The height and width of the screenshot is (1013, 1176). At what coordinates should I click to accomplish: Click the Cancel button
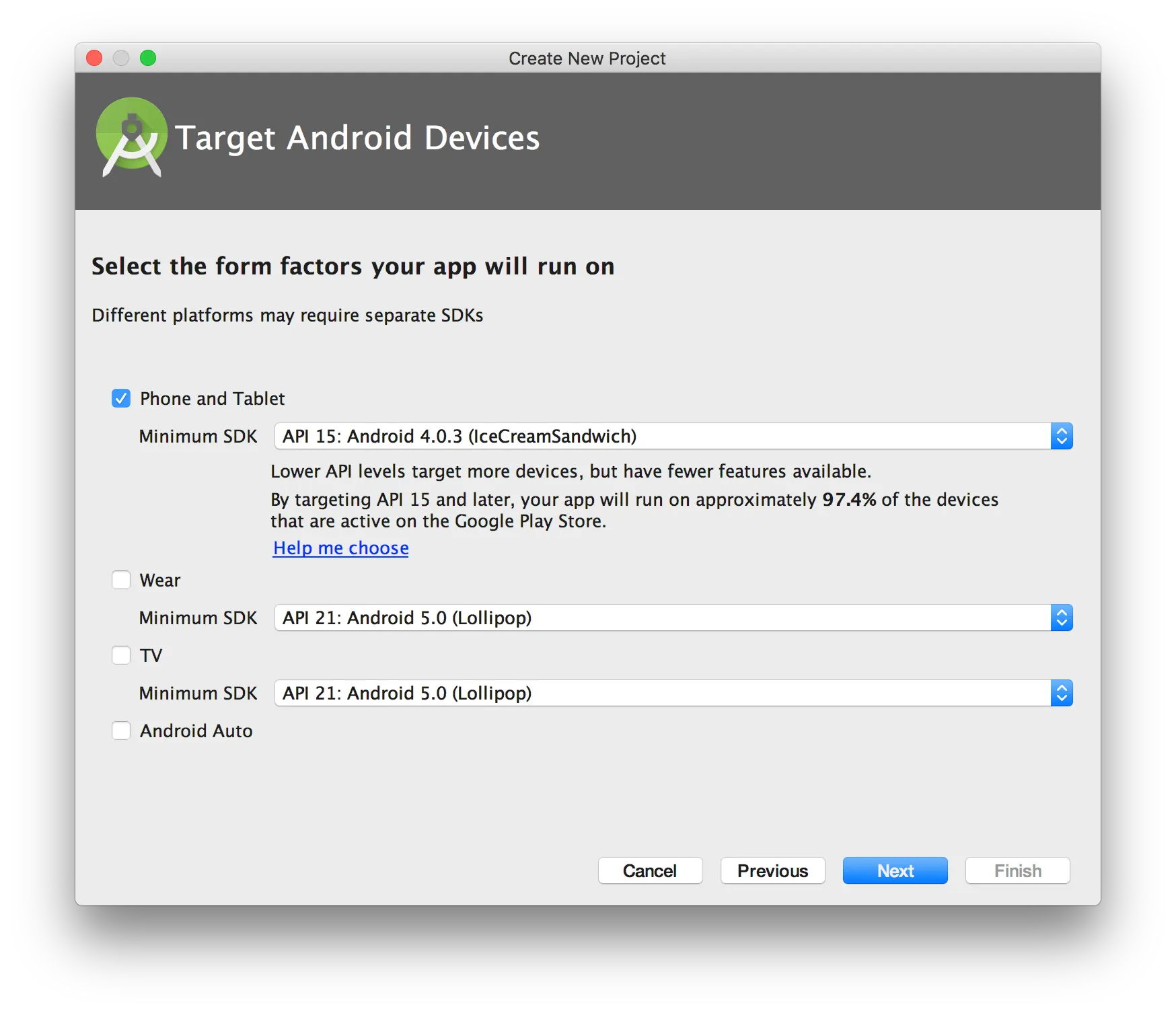pyautogui.click(x=650, y=870)
